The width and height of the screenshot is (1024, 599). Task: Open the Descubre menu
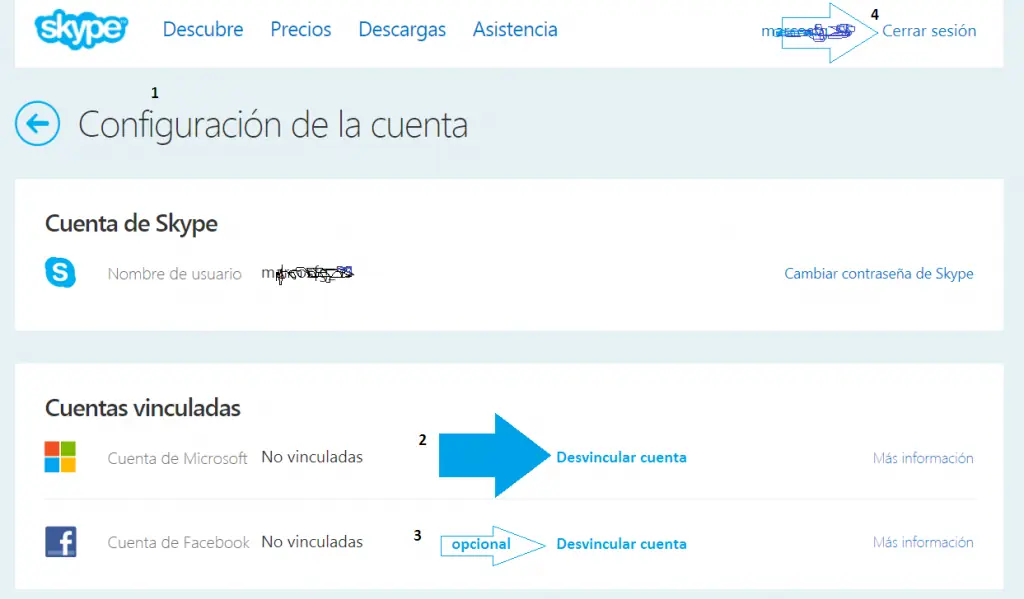coord(203,29)
